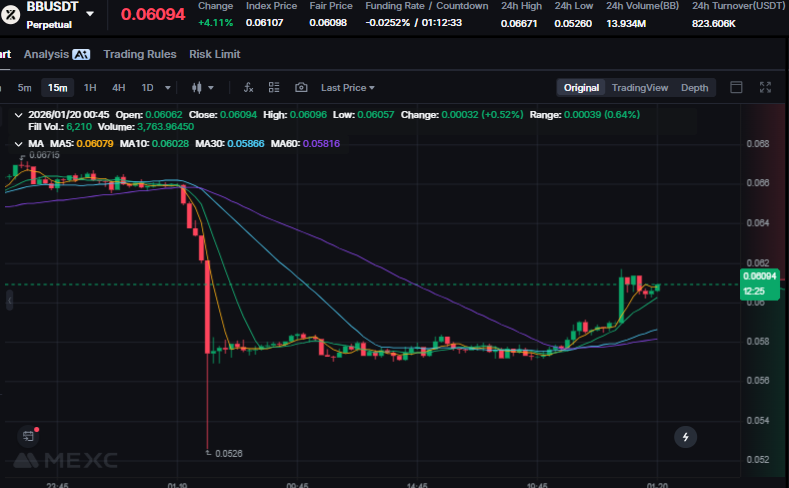Click the Volume value 3,763.96450
This screenshot has height=488, width=789.
(166, 127)
